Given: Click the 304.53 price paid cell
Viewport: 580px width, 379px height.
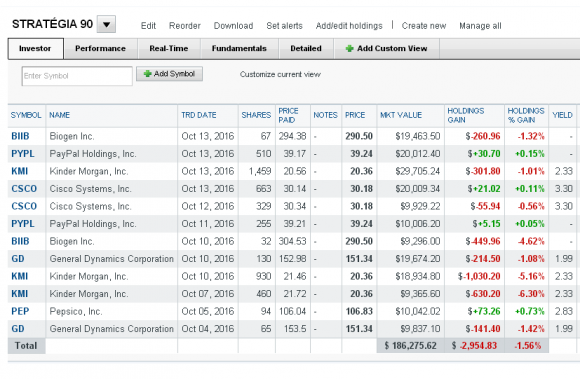Looking at the screenshot, I should (x=293, y=241).
